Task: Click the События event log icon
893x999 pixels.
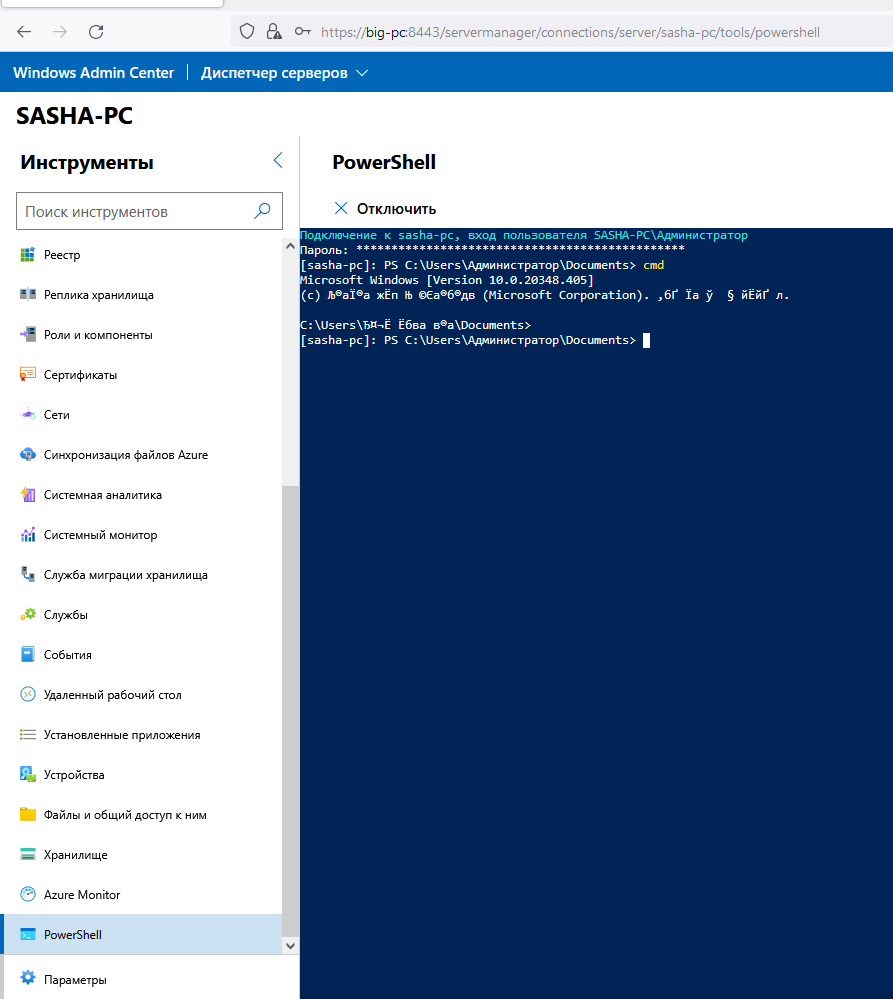Action: (x=27, y=655)
